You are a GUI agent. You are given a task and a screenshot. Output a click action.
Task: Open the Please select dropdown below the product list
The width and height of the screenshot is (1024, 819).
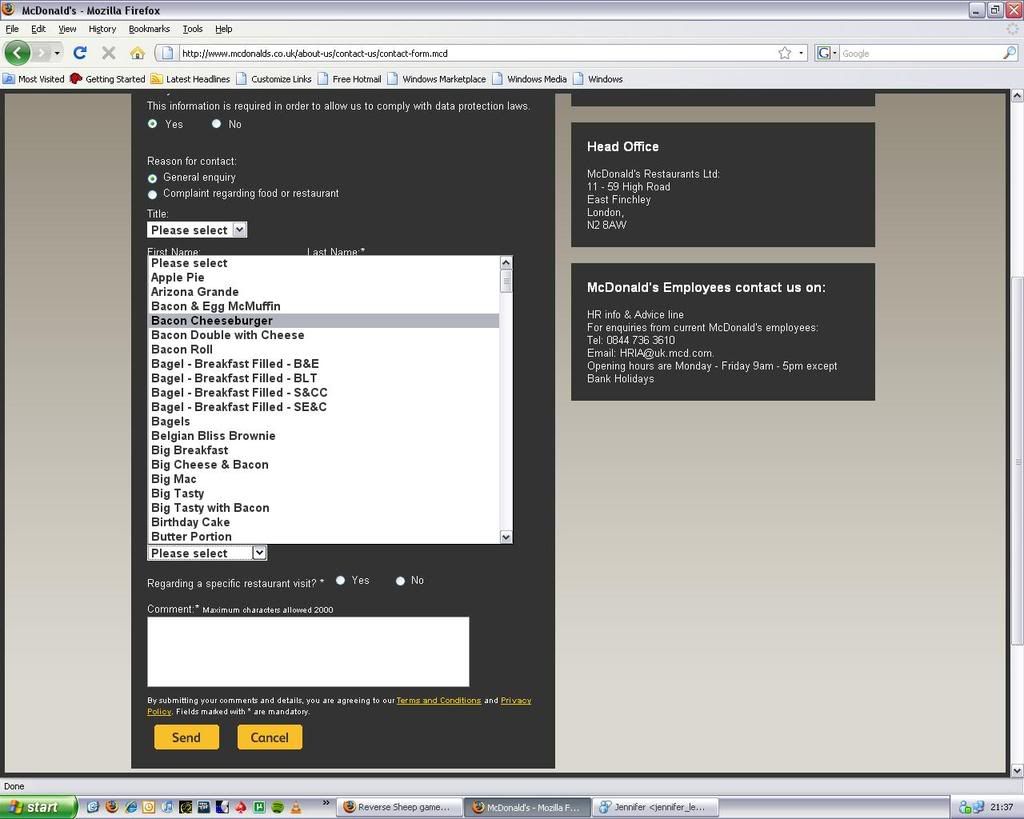pyautogui.click(x=207, y=553)
